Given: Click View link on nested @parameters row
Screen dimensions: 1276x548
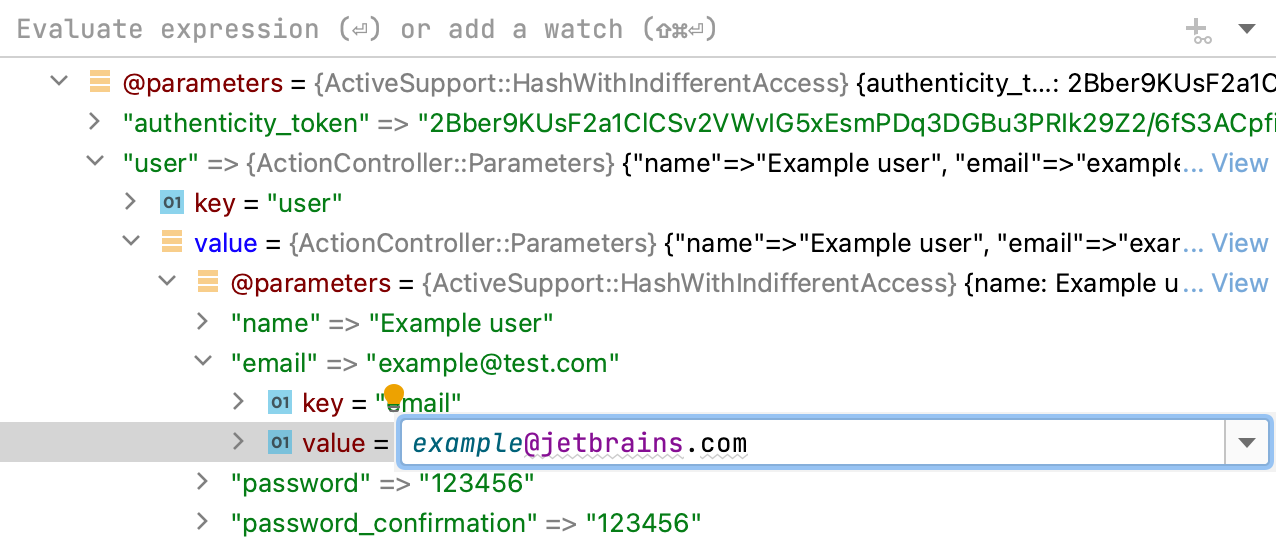Looking at the screenshot, I should point(1239,283).
